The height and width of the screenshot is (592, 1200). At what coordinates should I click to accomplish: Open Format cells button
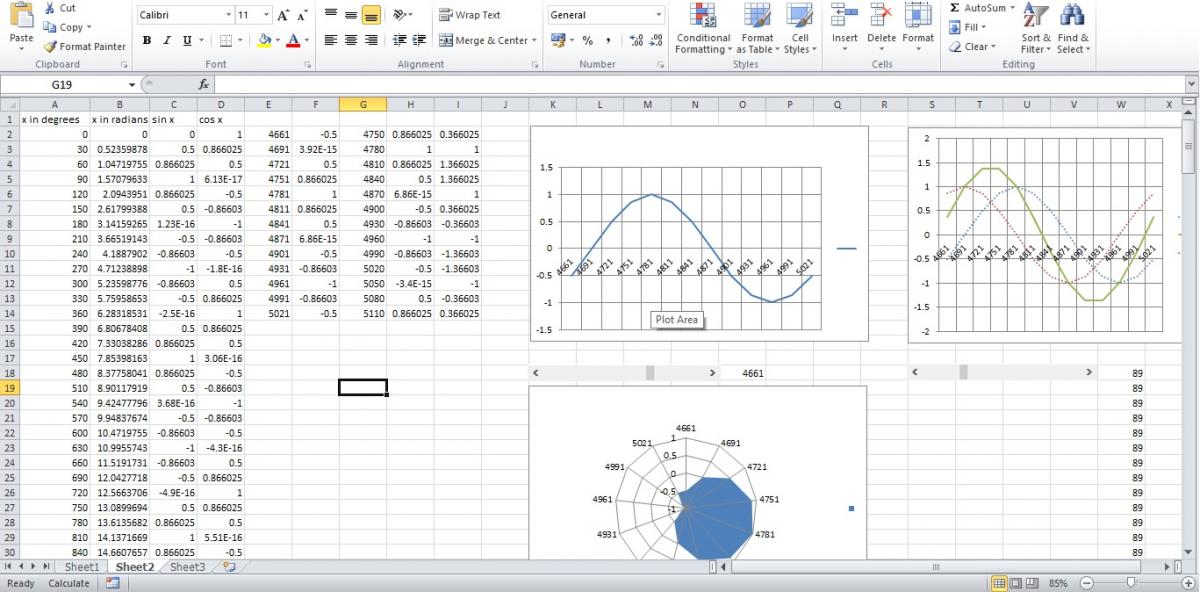point(918,29)
